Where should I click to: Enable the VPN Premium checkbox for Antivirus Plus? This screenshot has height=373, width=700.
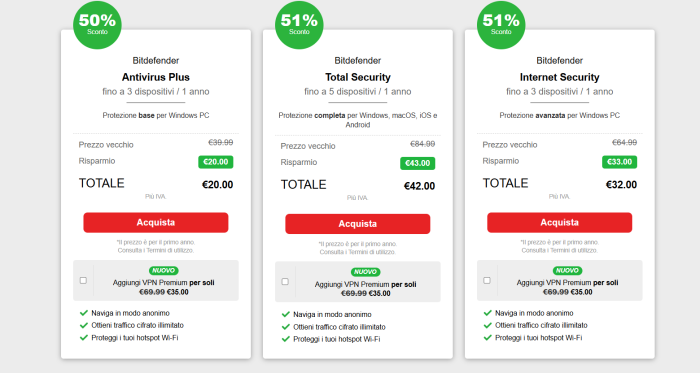point(83,280)
